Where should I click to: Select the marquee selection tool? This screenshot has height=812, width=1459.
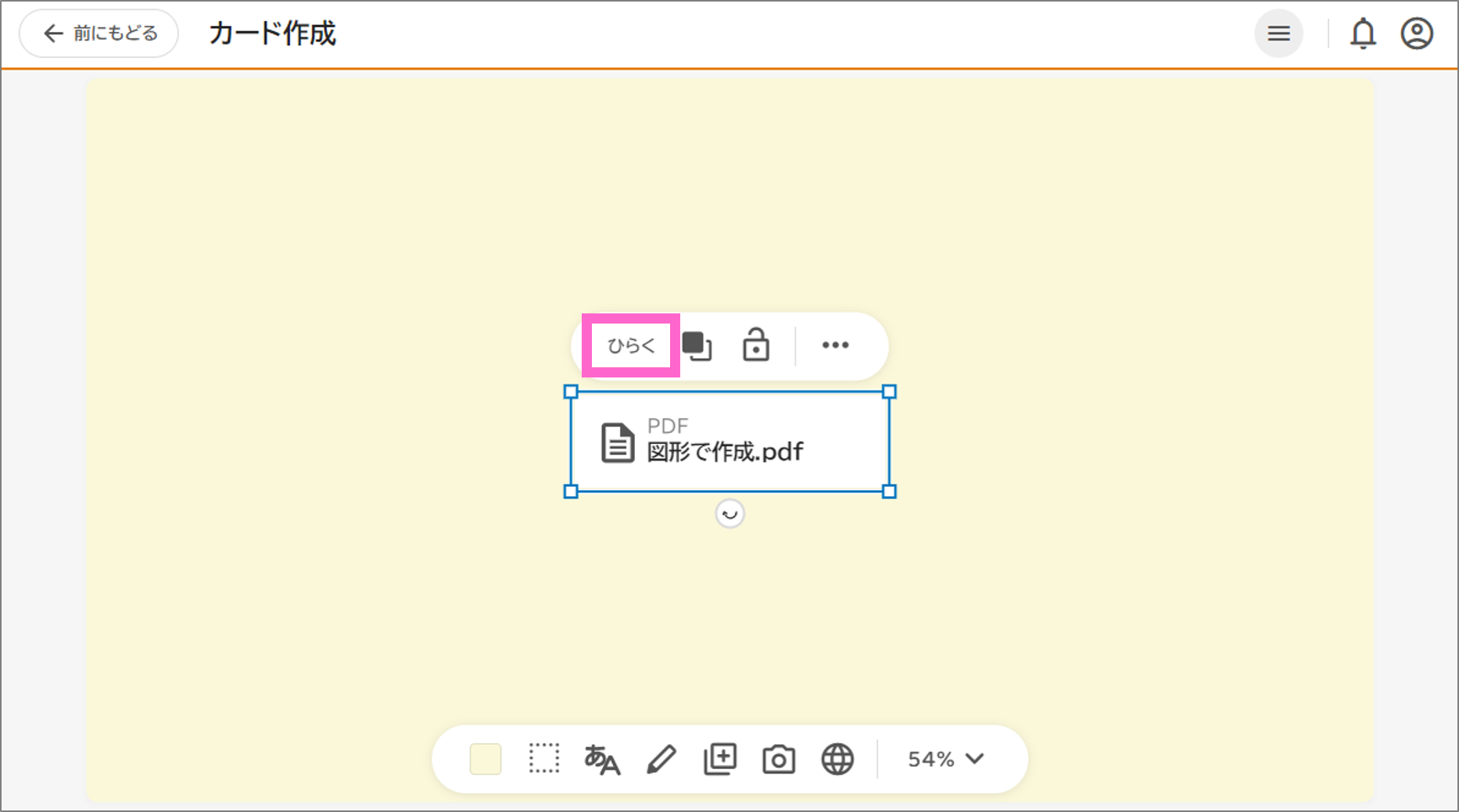click(x=544, y=758)
